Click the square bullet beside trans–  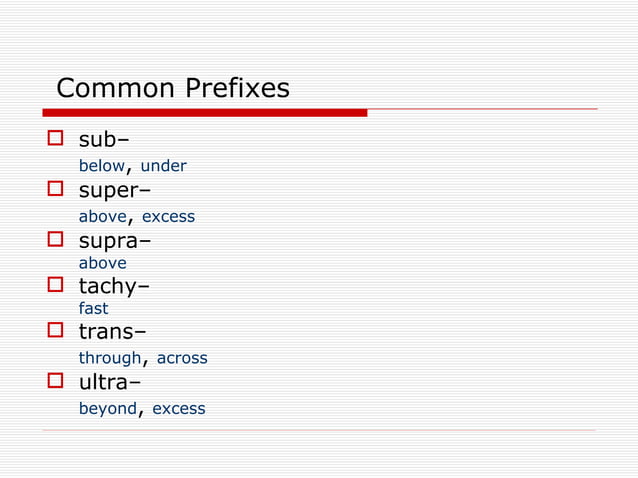click(x=56, y=331)
